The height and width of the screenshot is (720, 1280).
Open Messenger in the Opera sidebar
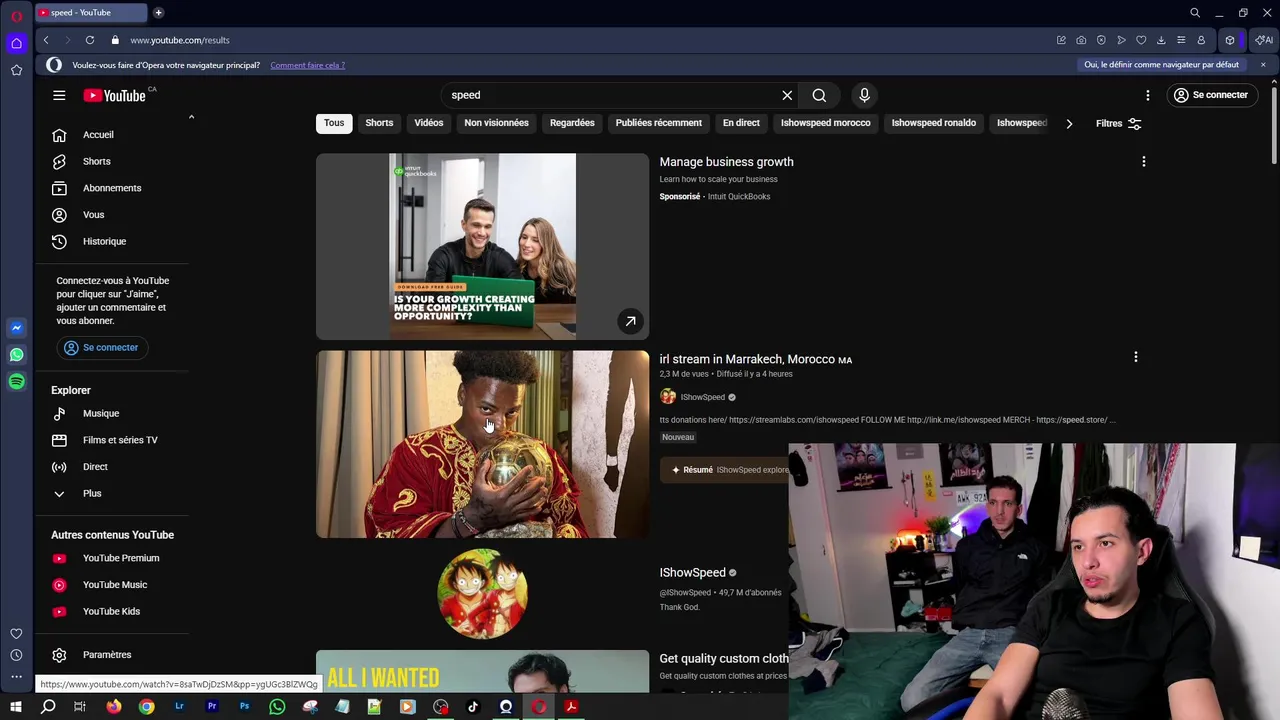pos(16,328)
